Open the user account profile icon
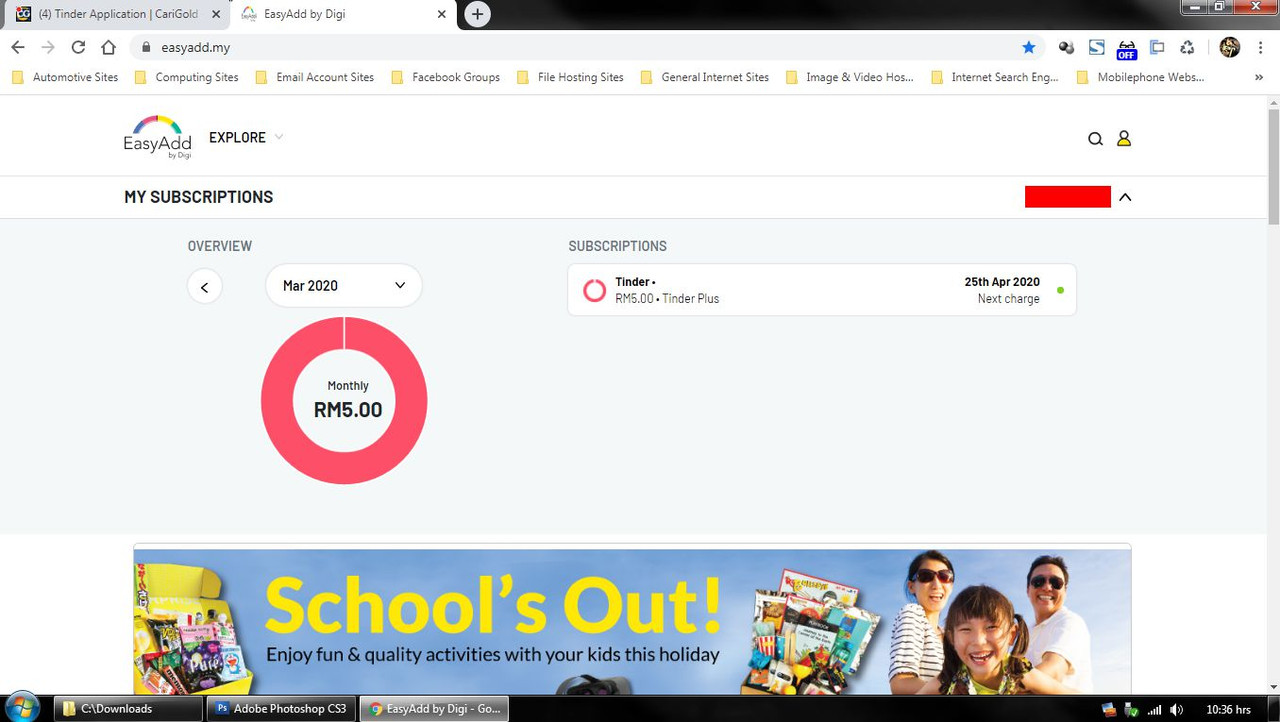The height and width of the screenshot is (722, 1280). (x=1124, y=139)
